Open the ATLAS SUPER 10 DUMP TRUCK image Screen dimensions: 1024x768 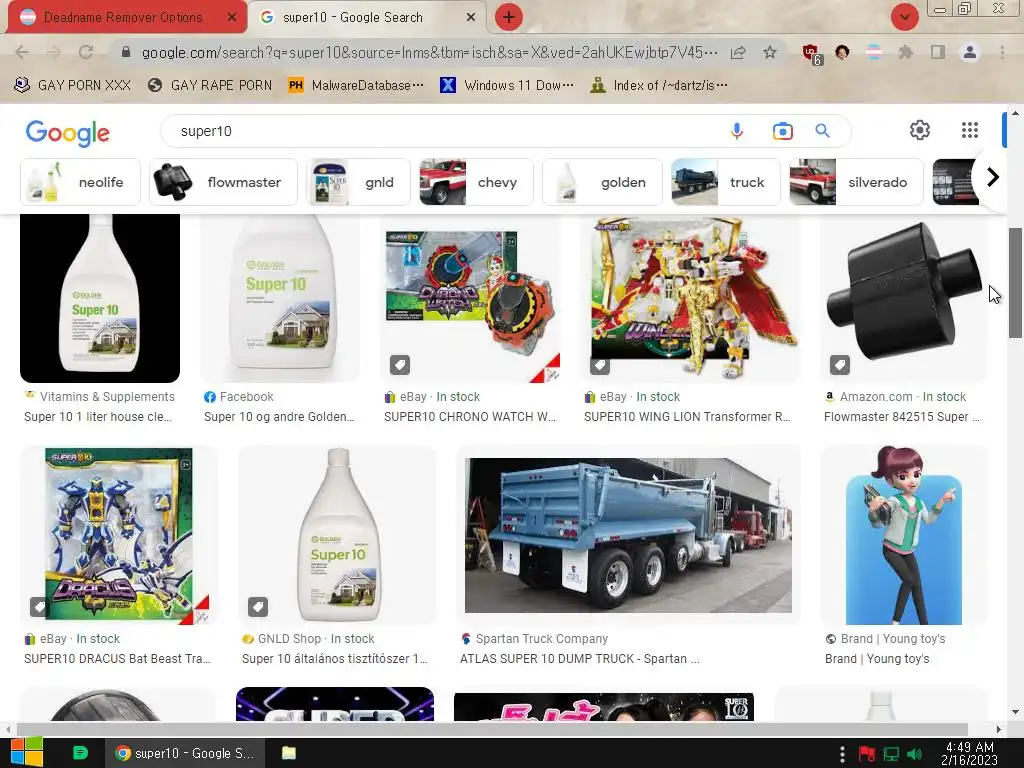pyautogui.click(x=628, y=535)
